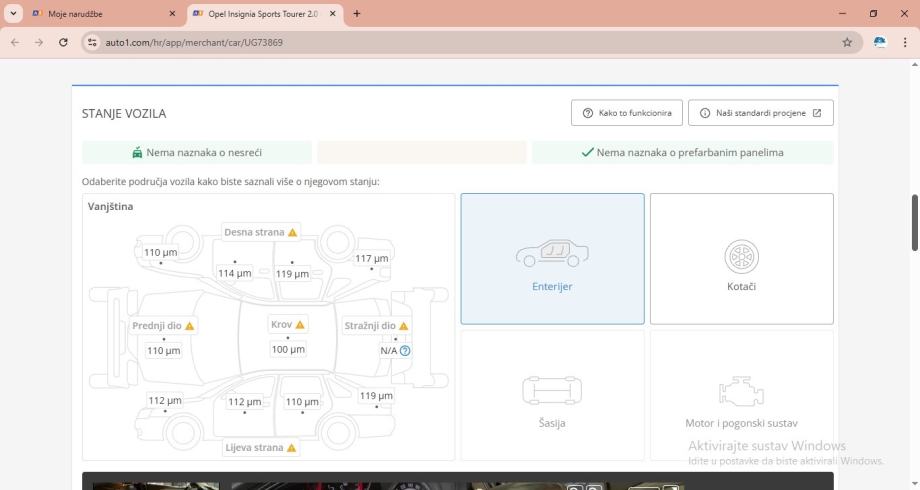Click the 119 µm value on right side door
Screen dimensions: 920x490
pyautogui.click(x=292, y=274)
